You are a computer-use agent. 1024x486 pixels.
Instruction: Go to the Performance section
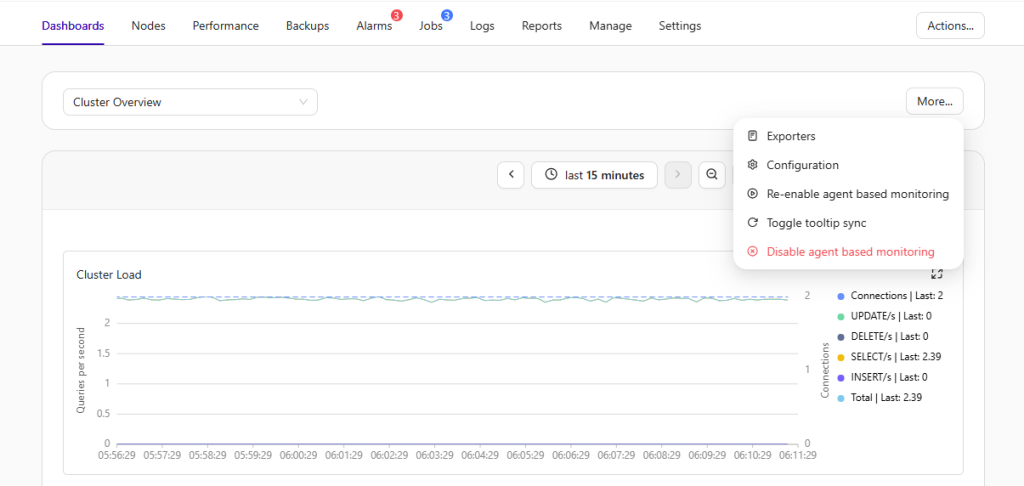pyautogui.click(x=225, y=26)
